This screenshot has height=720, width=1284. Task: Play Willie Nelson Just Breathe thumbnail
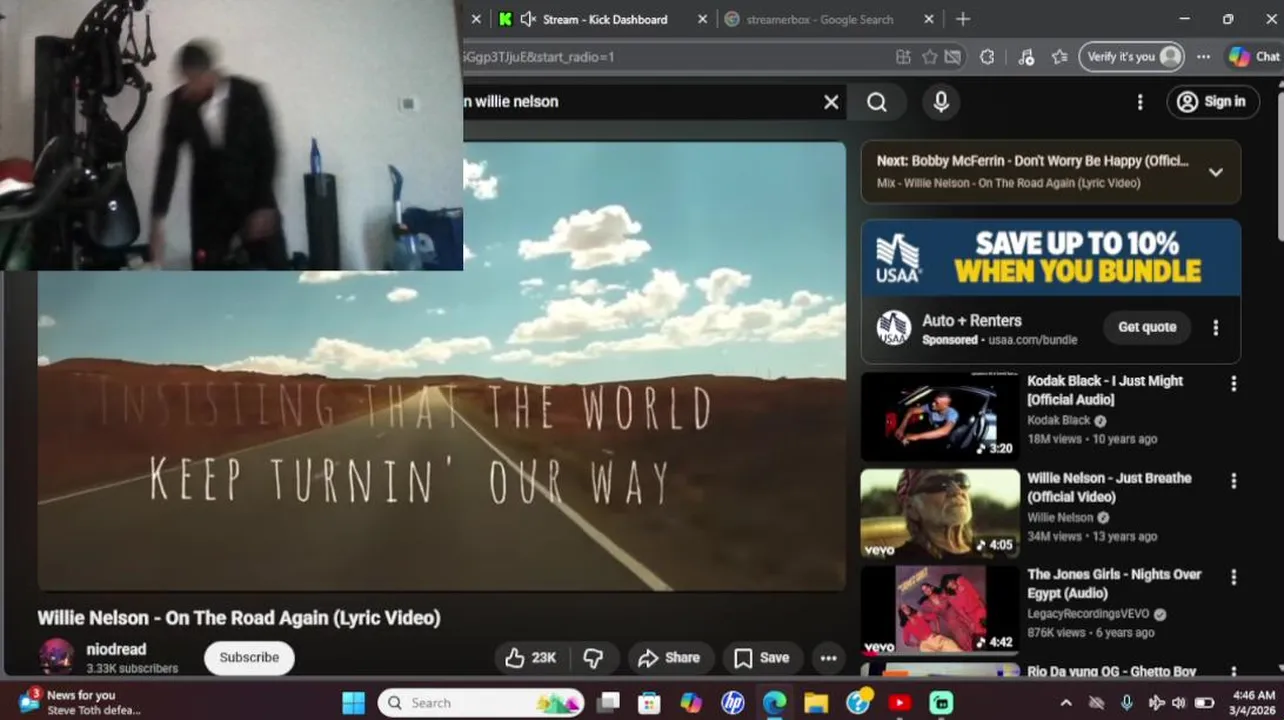940,513
